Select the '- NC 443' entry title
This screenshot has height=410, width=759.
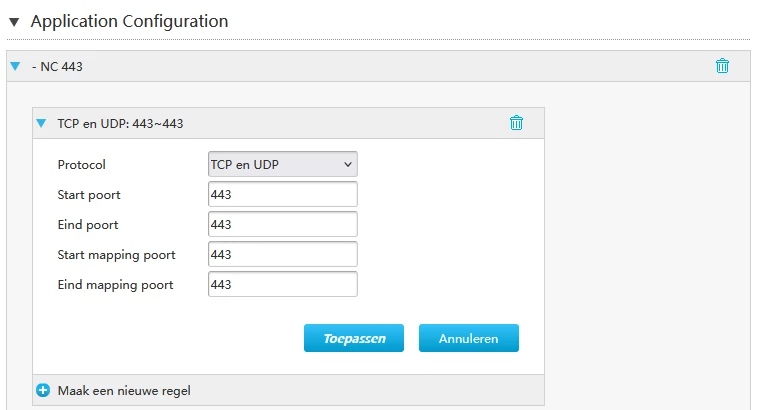(57, 66)
